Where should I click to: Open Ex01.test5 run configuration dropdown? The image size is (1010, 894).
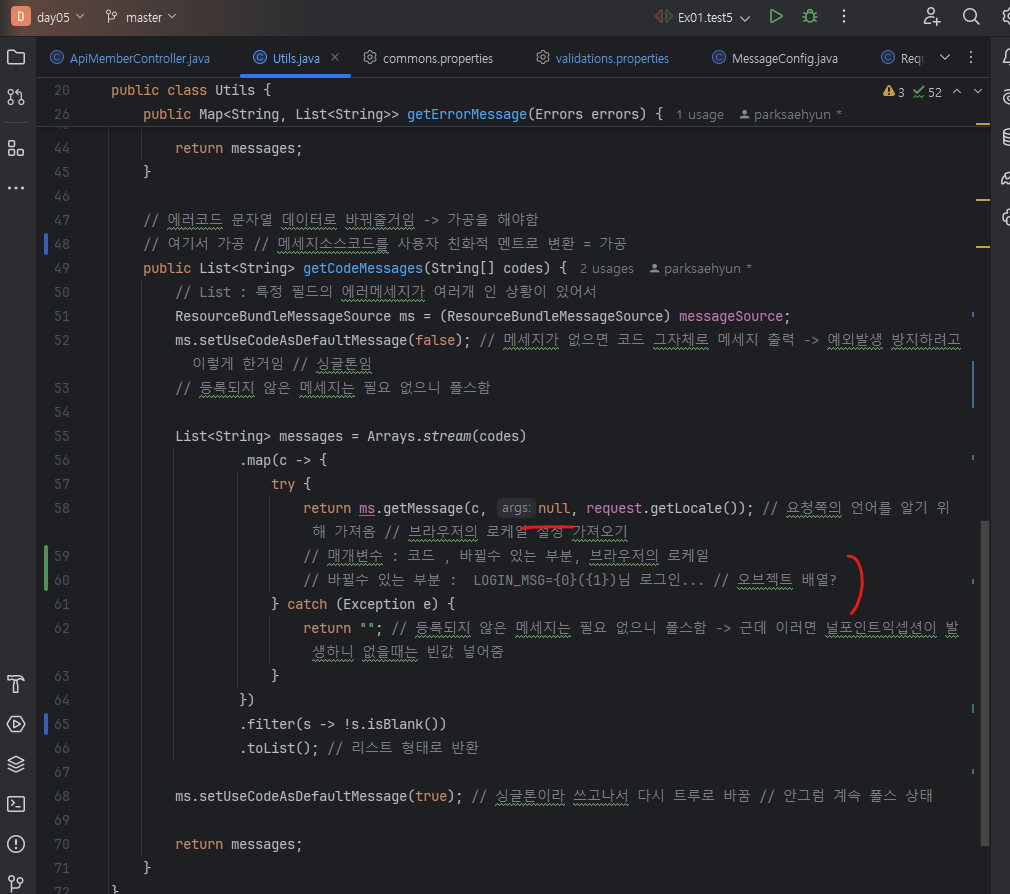pyautogui.click(x=703, y=17)
